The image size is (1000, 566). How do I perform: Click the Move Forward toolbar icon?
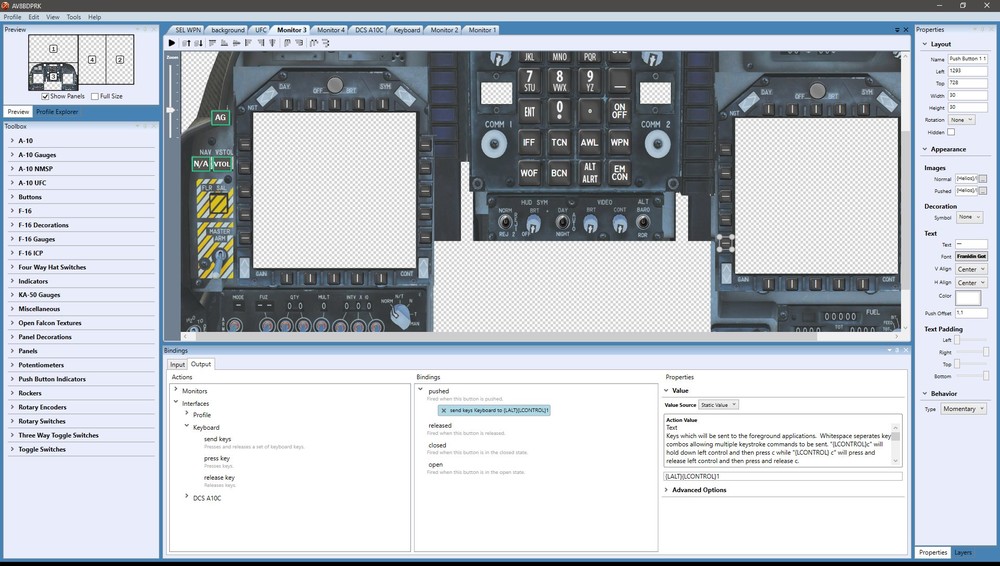pyautogui.click(x=186, y=43)
